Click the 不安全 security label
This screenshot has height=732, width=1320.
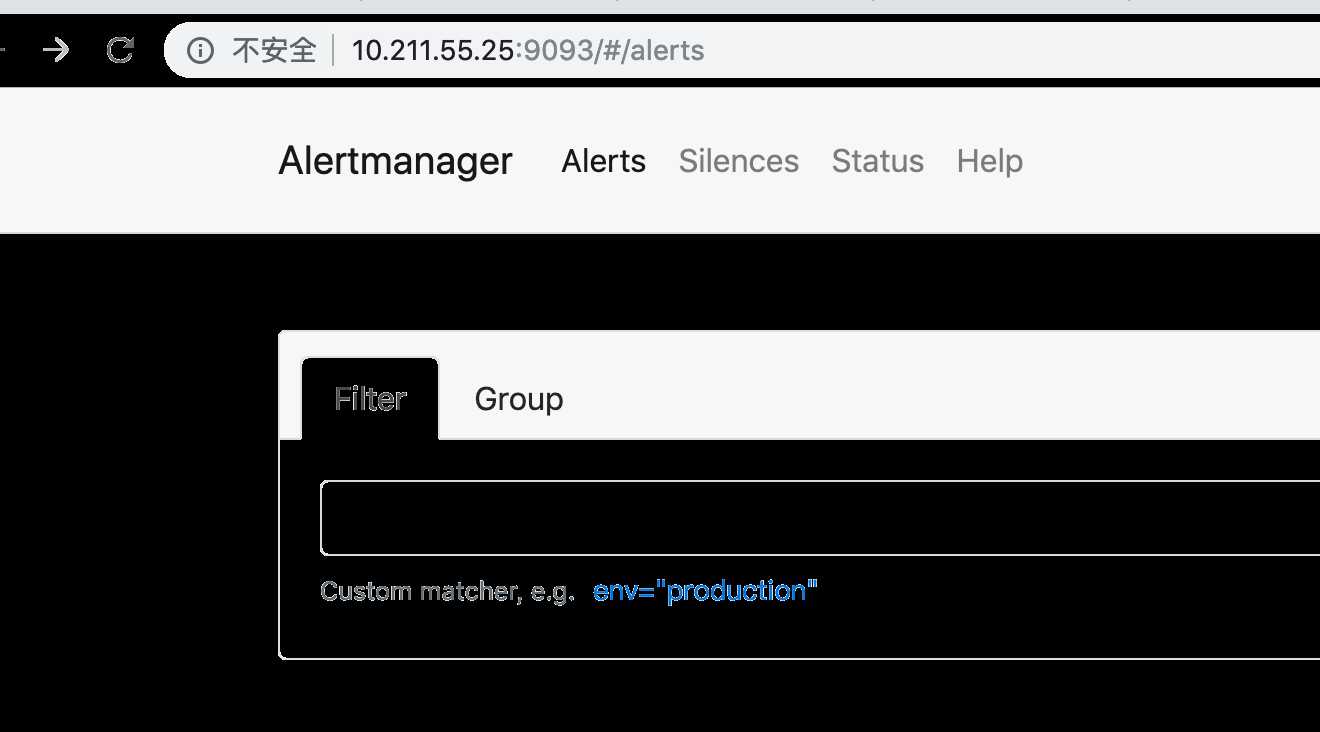pyautogui.click(x=274, y=50)
